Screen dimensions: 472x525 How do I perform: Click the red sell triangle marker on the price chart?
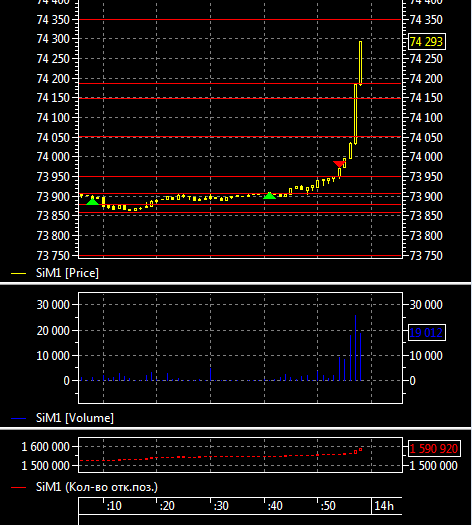(x=339, y=164)
